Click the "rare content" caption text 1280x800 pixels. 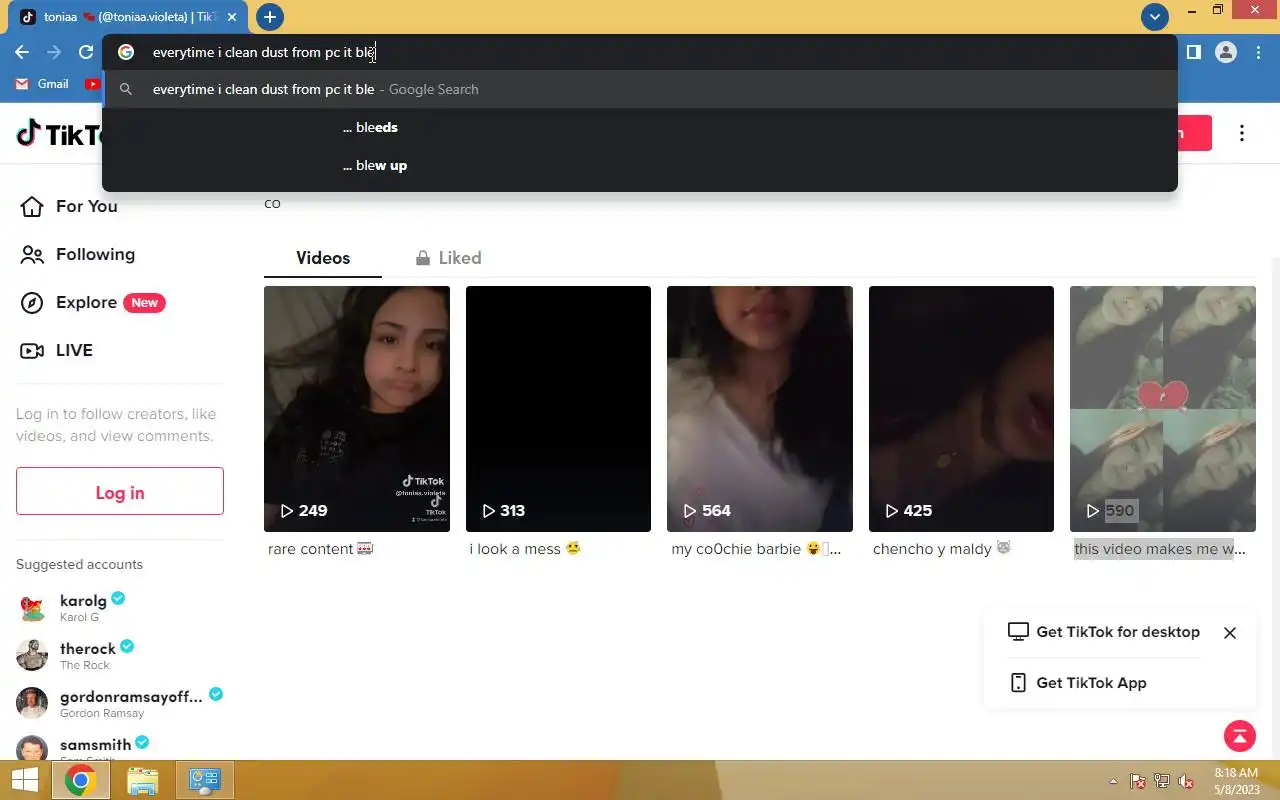(x=320, y=549)
